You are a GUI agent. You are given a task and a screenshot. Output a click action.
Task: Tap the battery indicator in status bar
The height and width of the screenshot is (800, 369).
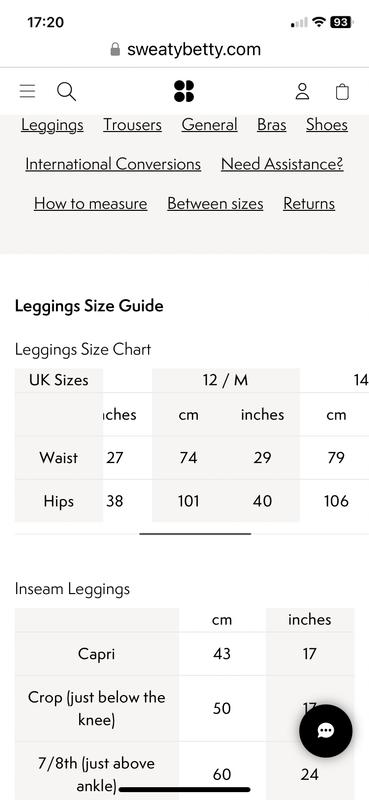pyautogui.click(x=341, y=22)
